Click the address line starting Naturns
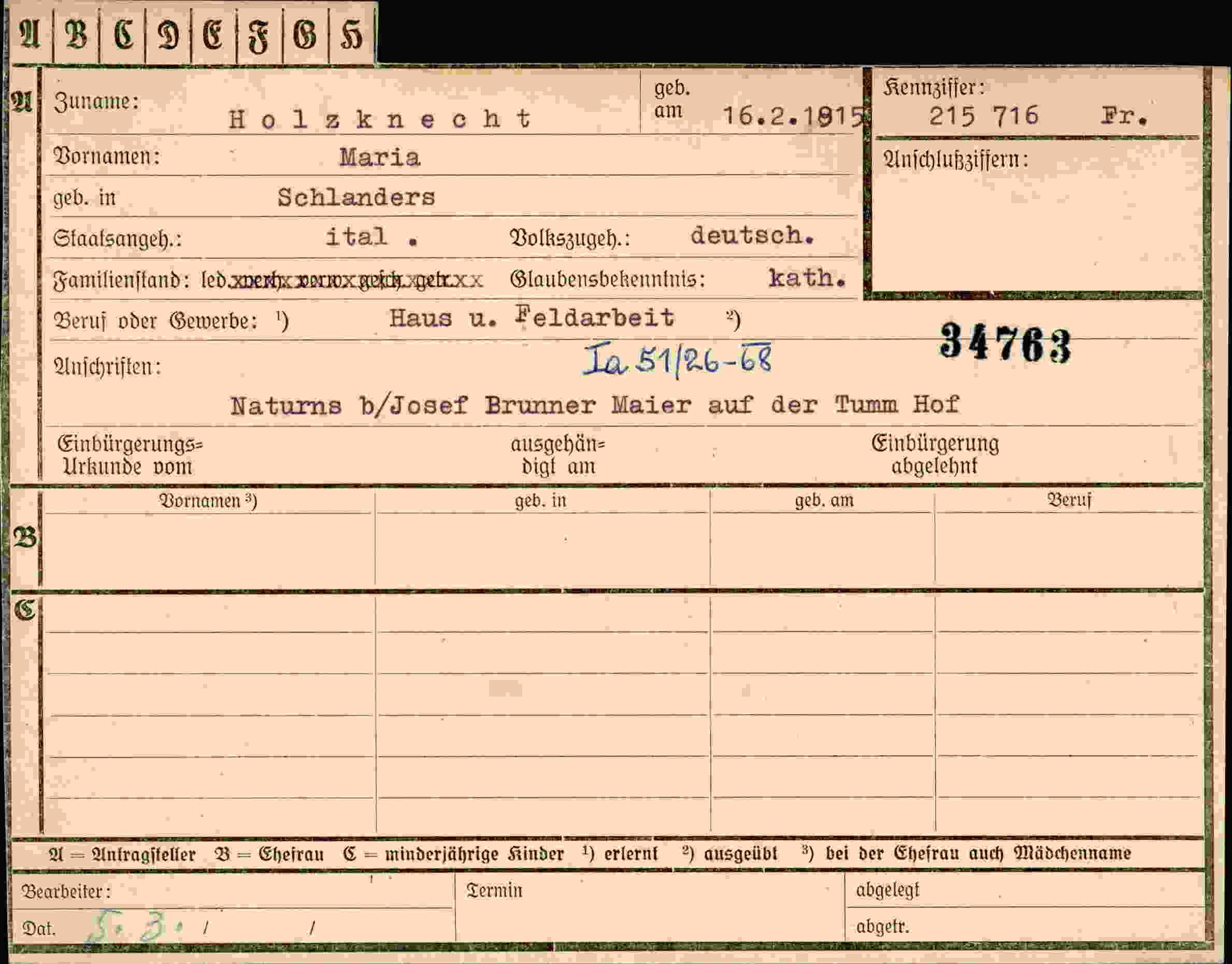Screen dimensions: 1232x964 595,405
